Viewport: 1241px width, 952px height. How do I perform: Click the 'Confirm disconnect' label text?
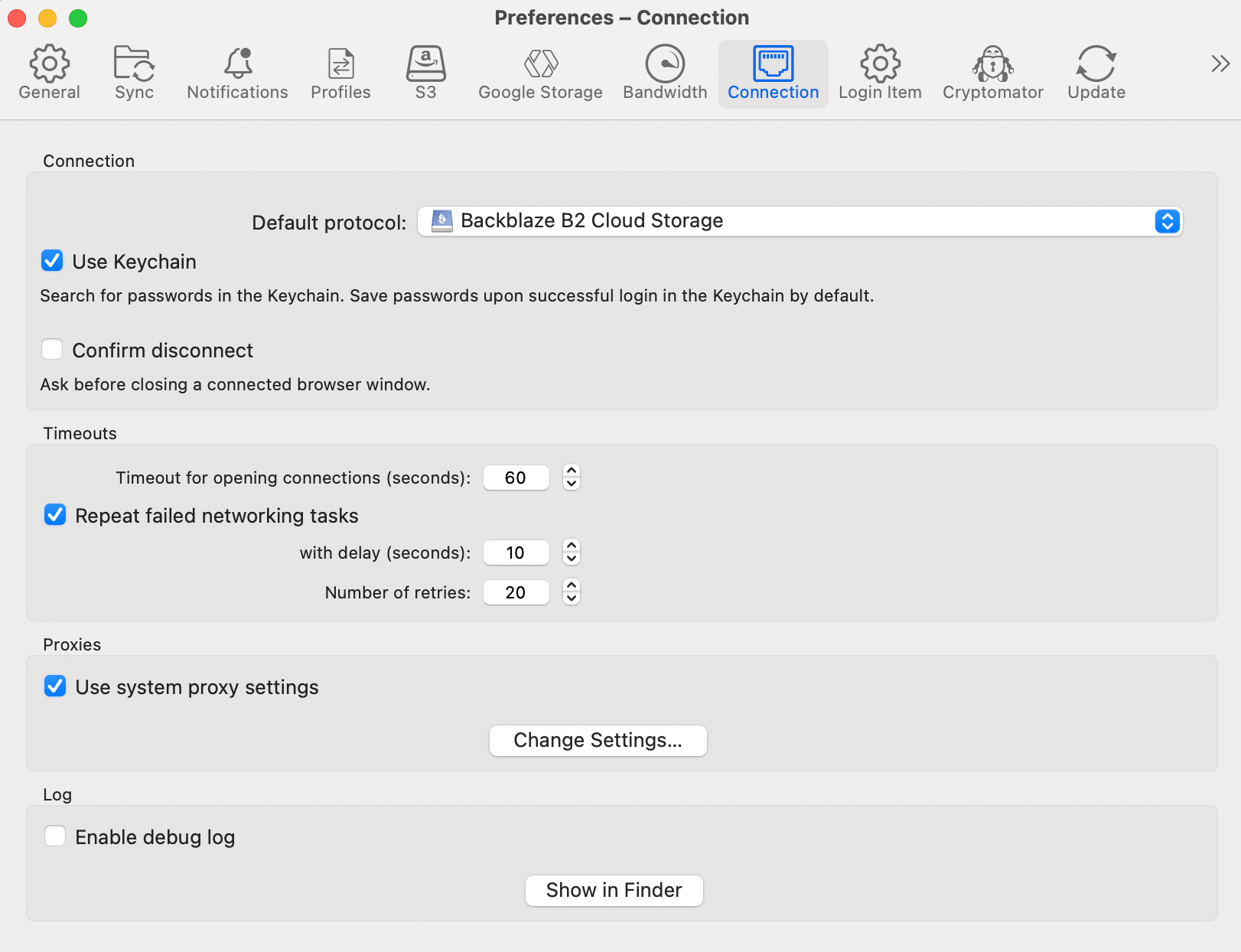point(162,350)
